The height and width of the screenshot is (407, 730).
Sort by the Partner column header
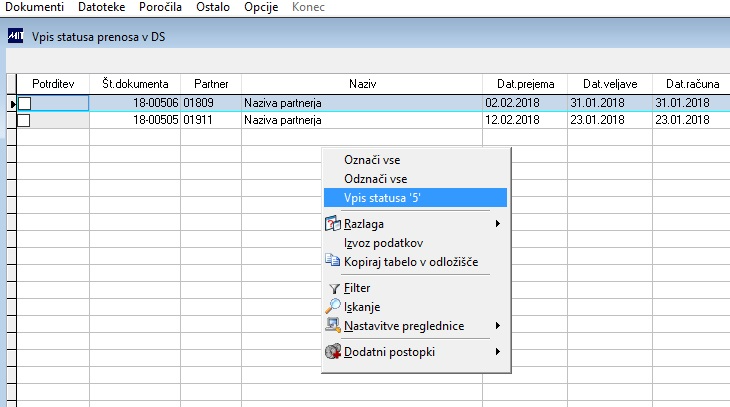point(211,84)
